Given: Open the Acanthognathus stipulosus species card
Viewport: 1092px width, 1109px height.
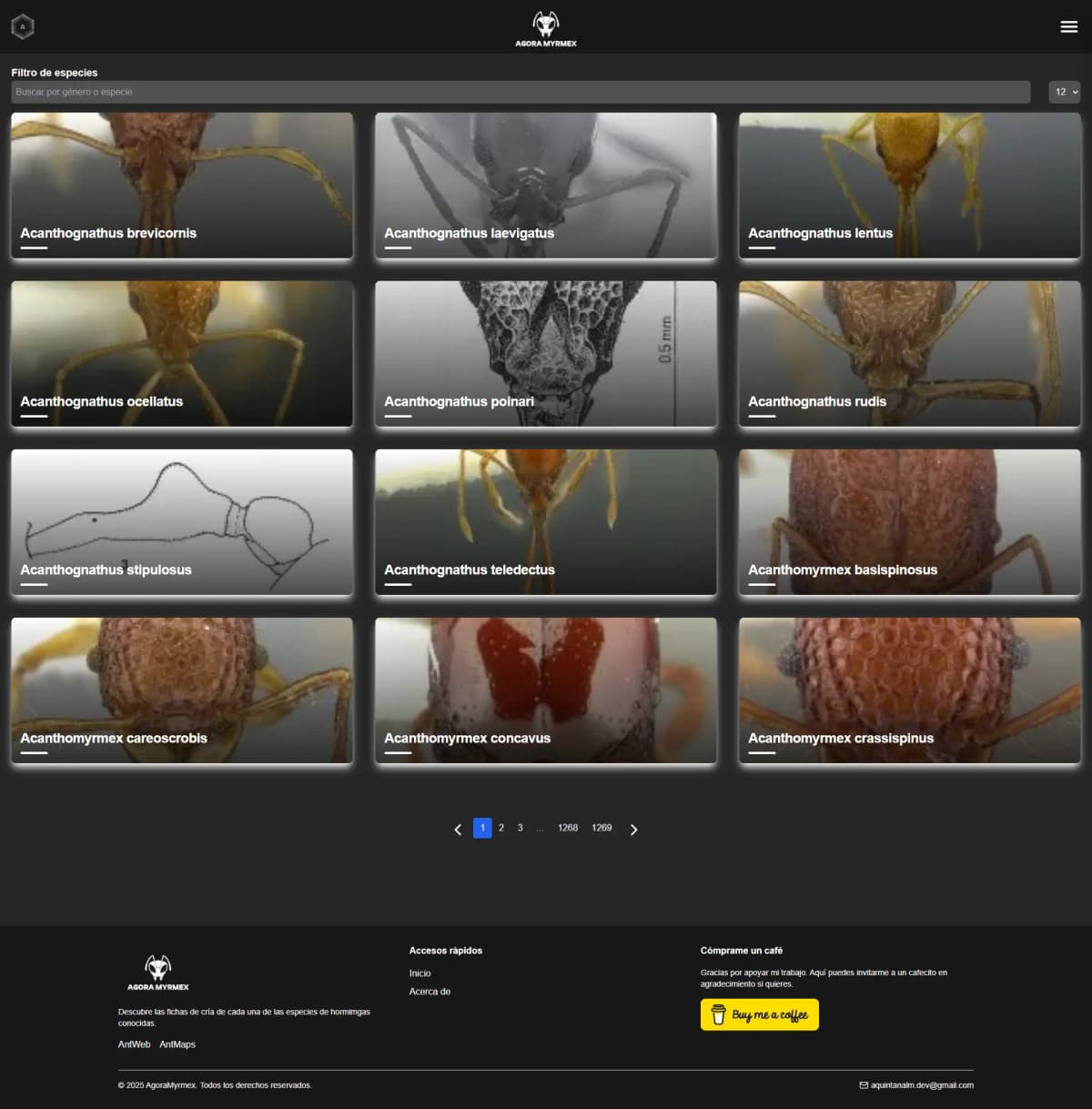Looking at the screenshot, I should 182,522.
